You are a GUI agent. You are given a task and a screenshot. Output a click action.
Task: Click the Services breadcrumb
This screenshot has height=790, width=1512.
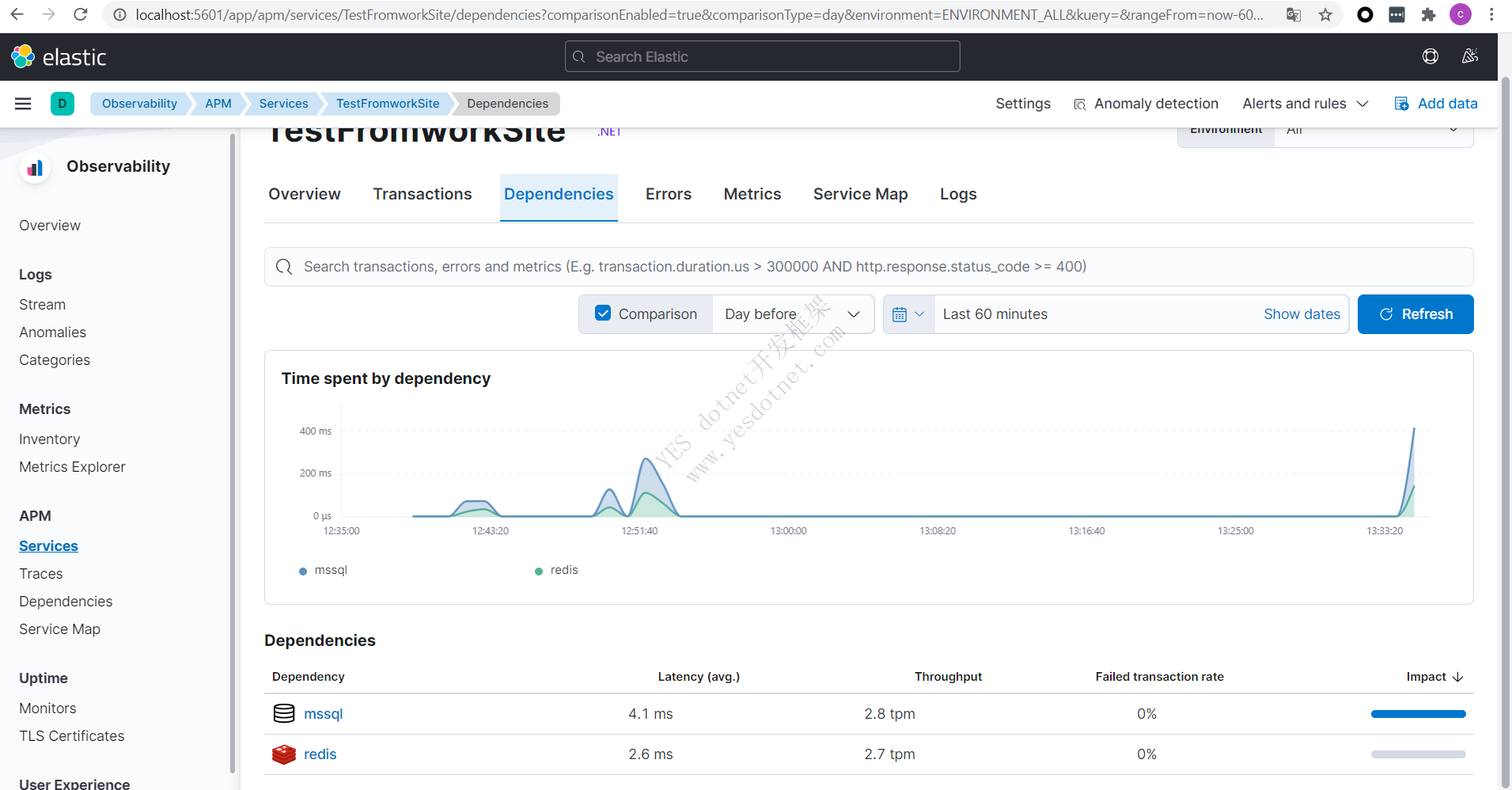(284, 104)
